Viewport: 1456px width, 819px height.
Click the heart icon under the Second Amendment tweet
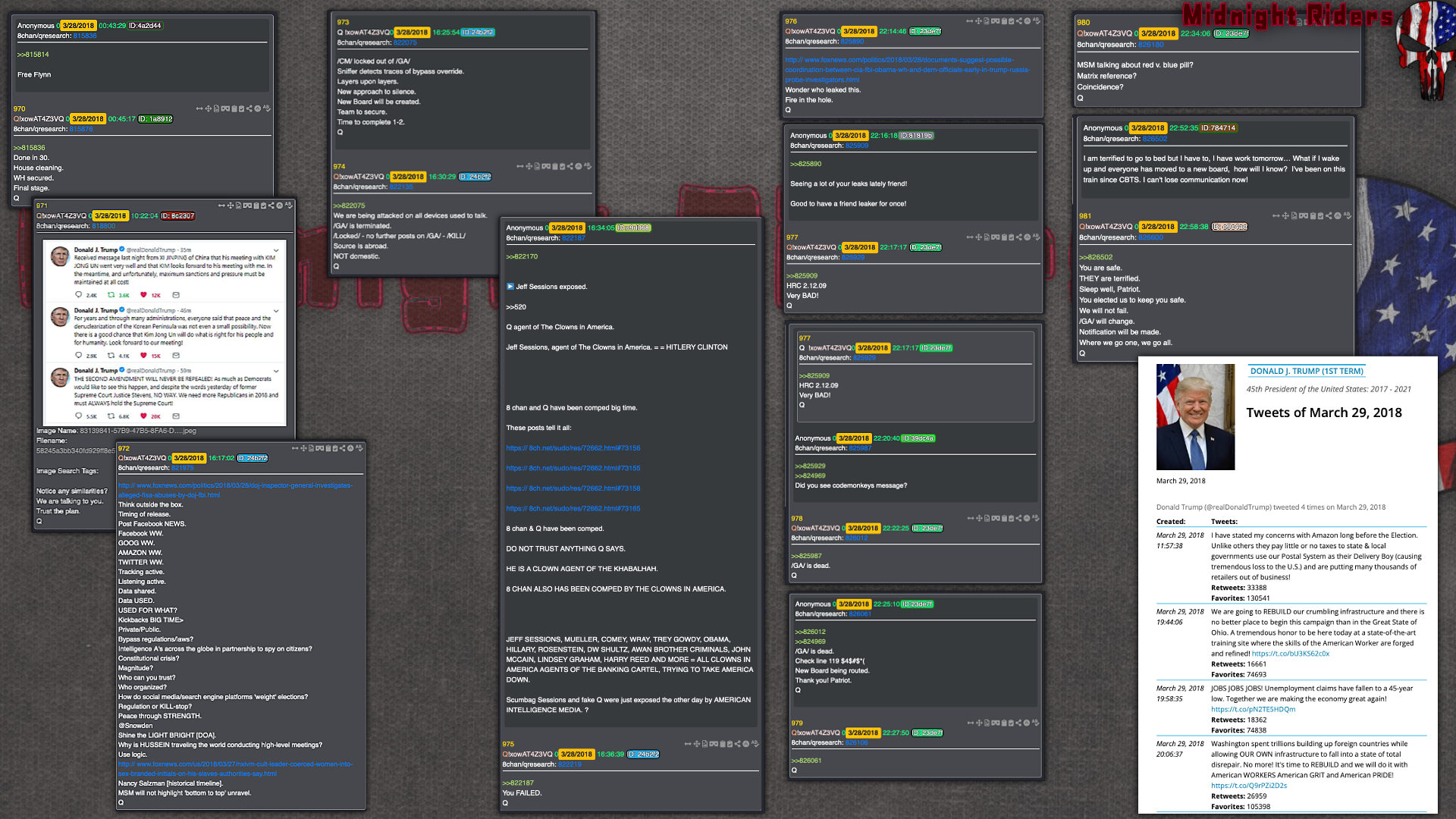point(143,416)
